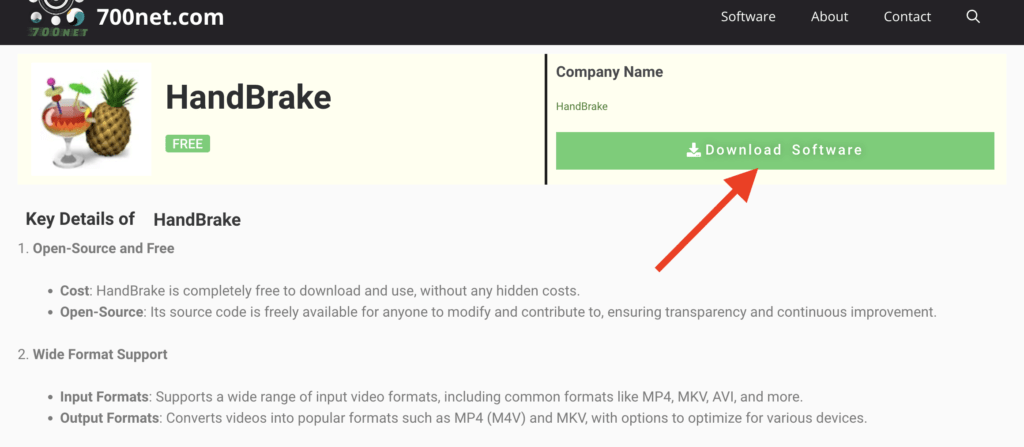1024x447 pixels.
Task: Click the HandBrake pineapple cocktail image
Action: 91,119
